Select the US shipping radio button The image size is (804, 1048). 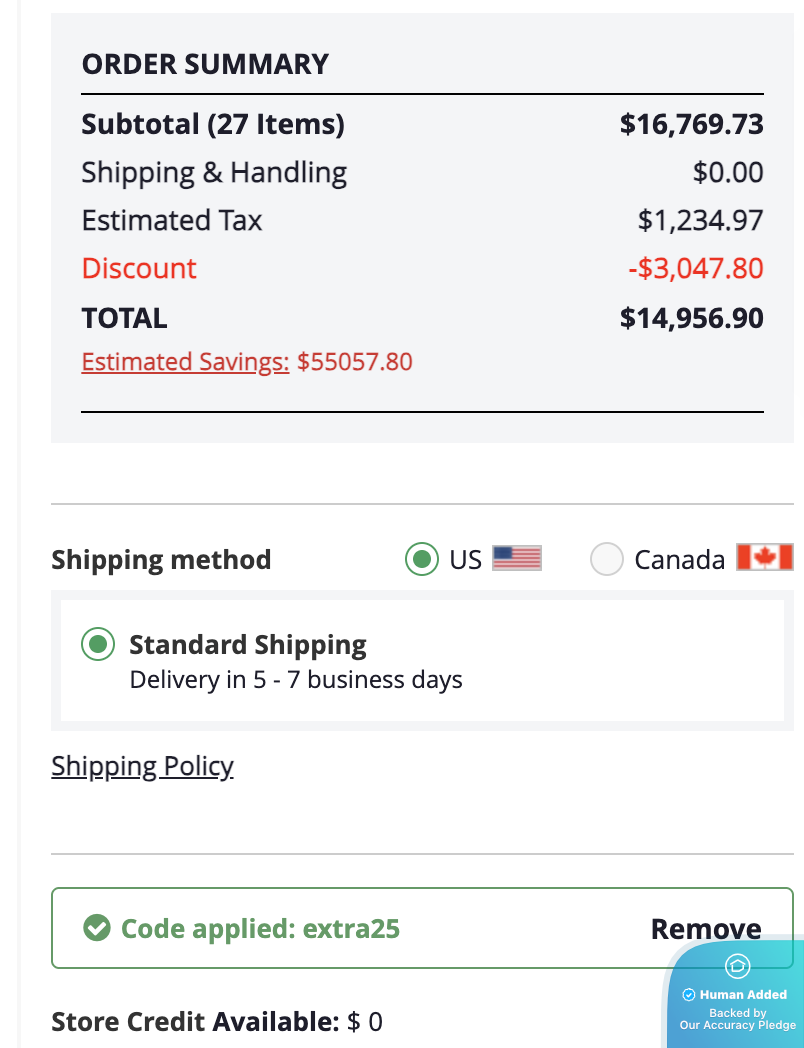[x=423, y=559]
